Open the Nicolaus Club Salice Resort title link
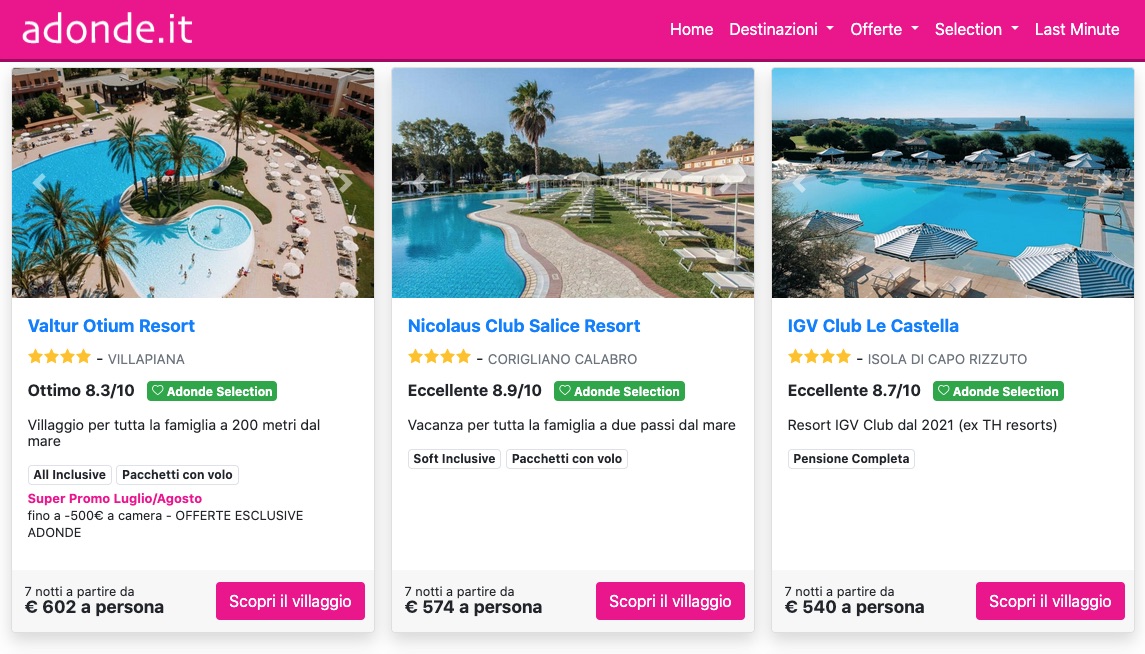 [x=524, y=326]
